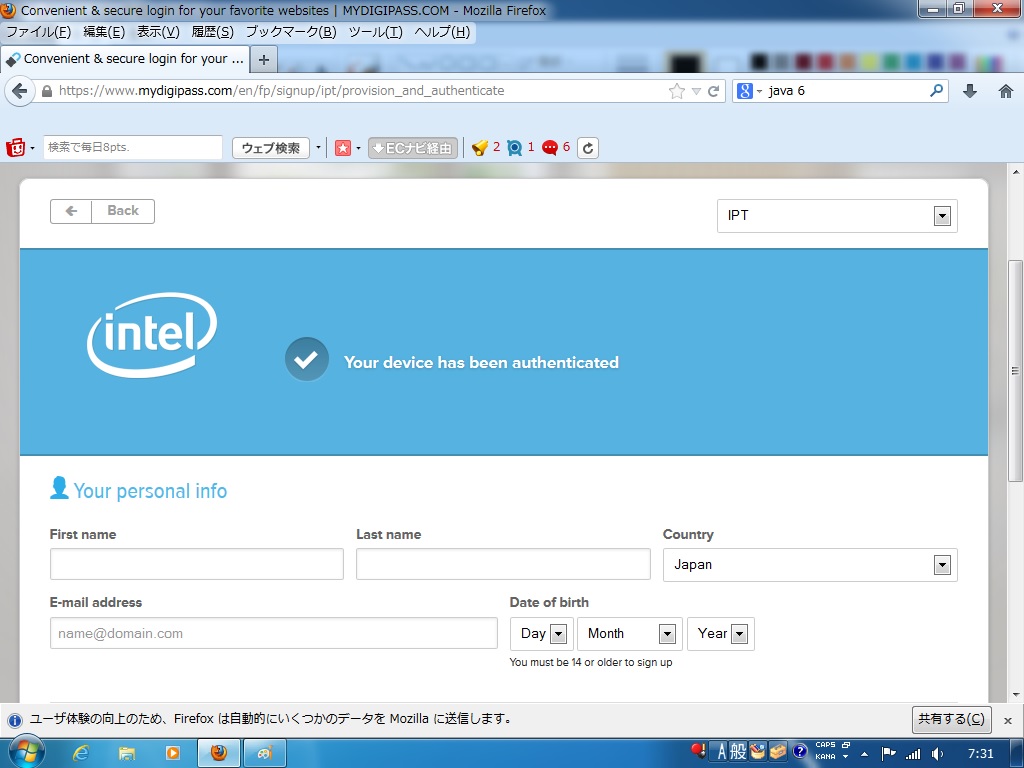Click into the E-mail address field
Viewport: 1024px width, 768px height.
click(x=274, y=633)
